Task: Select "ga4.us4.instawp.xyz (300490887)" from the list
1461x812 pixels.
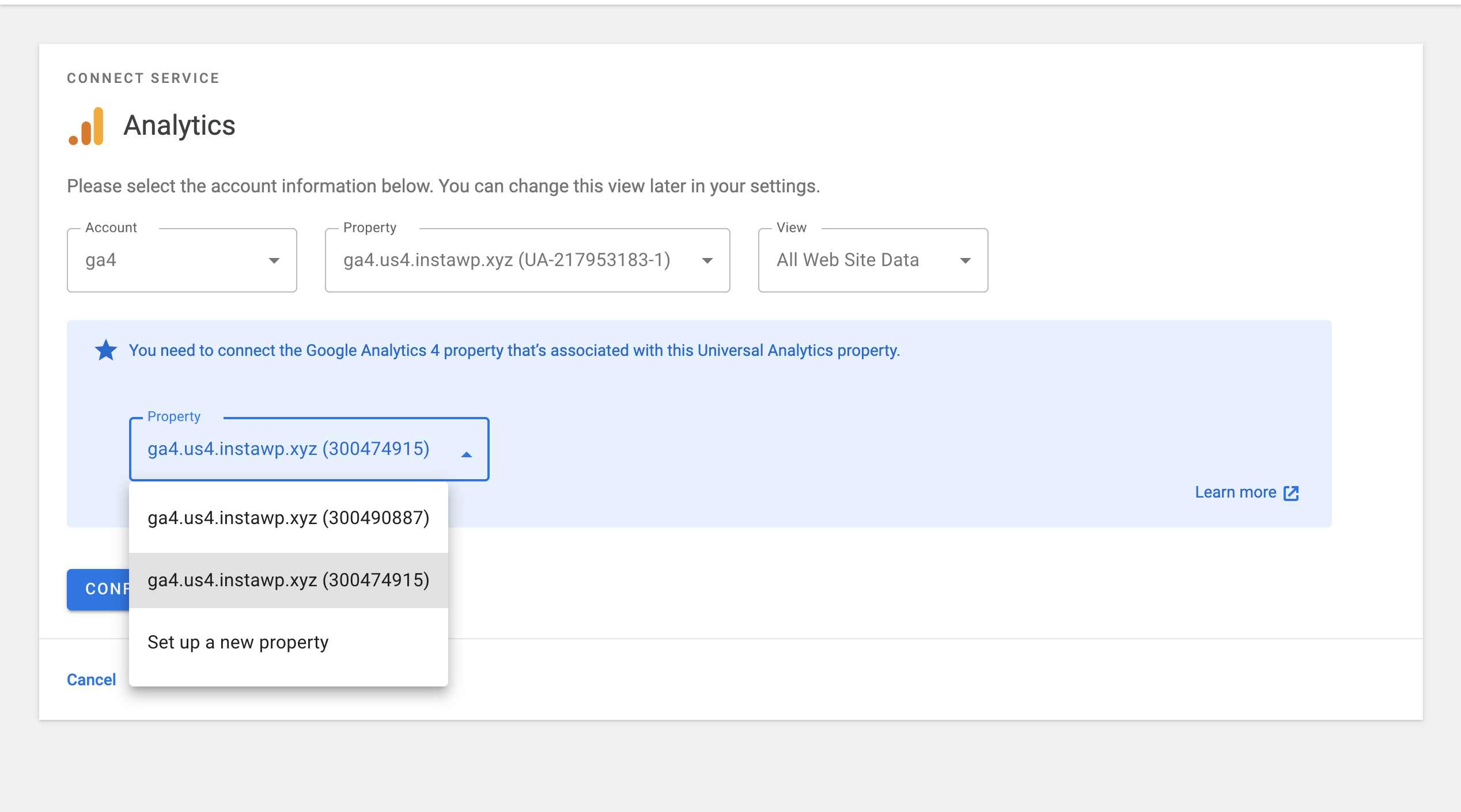Action: [x=288, y=517]
